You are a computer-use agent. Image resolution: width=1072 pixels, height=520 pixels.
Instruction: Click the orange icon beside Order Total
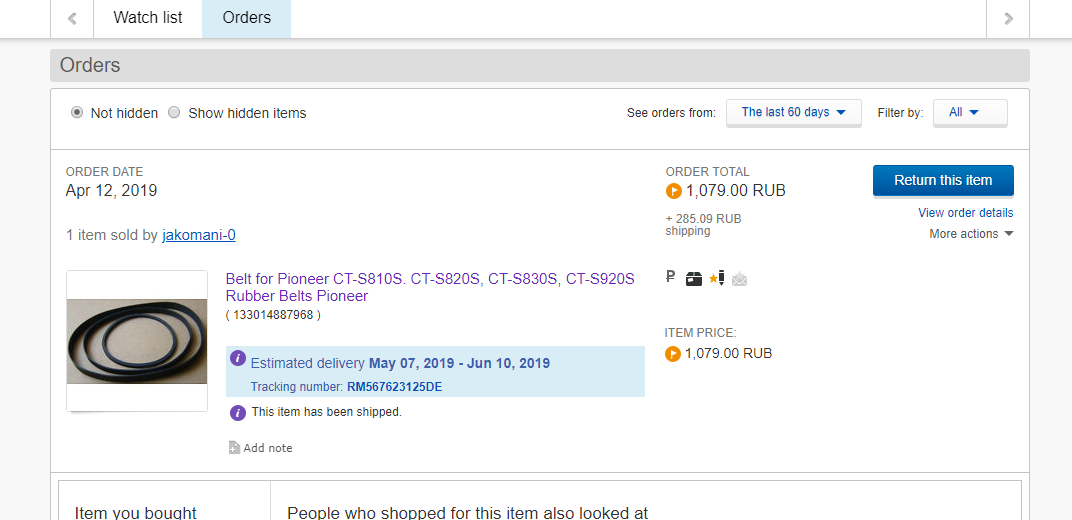673,190
